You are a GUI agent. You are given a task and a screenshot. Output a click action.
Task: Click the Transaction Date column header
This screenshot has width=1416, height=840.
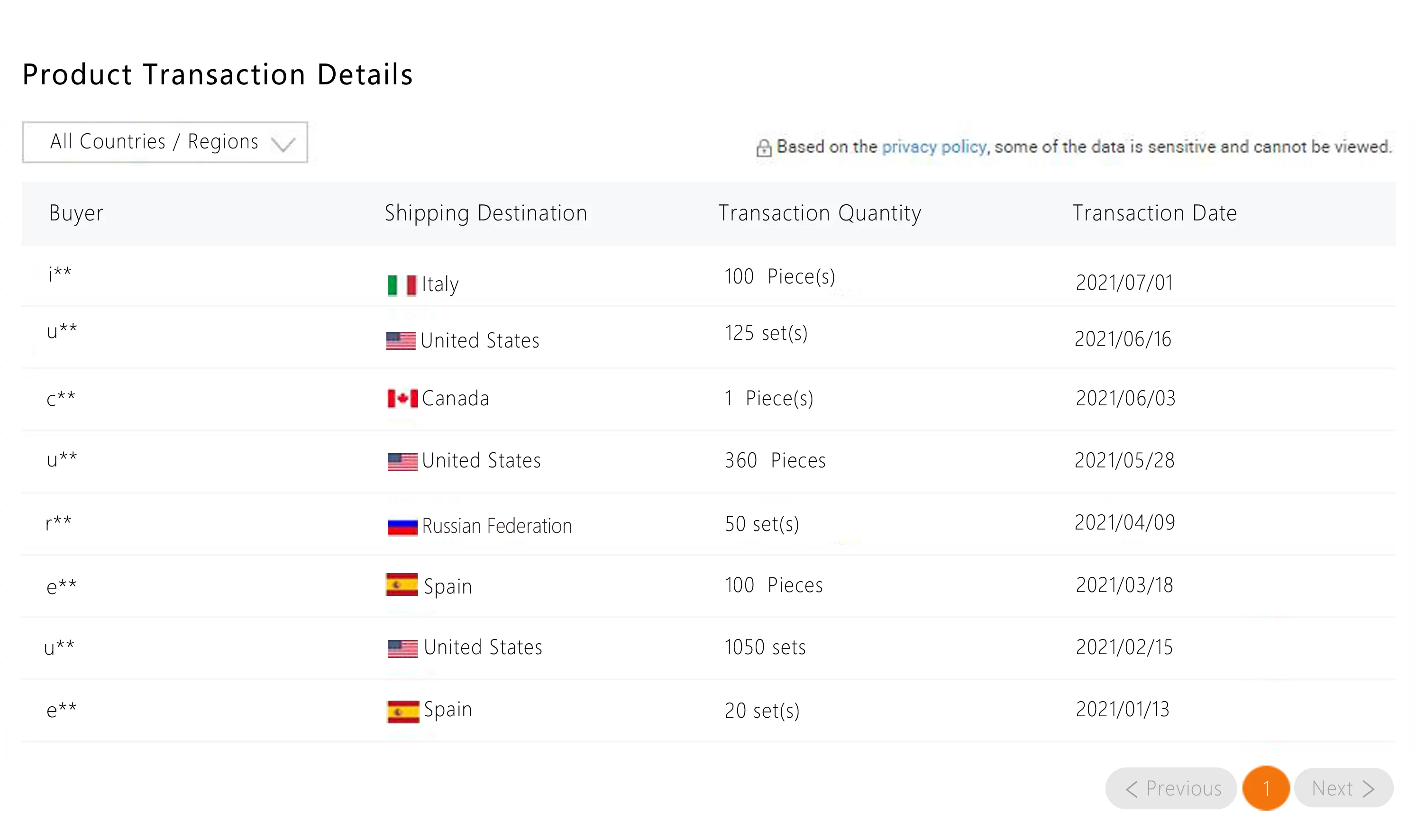click(x=1154, y=213)
